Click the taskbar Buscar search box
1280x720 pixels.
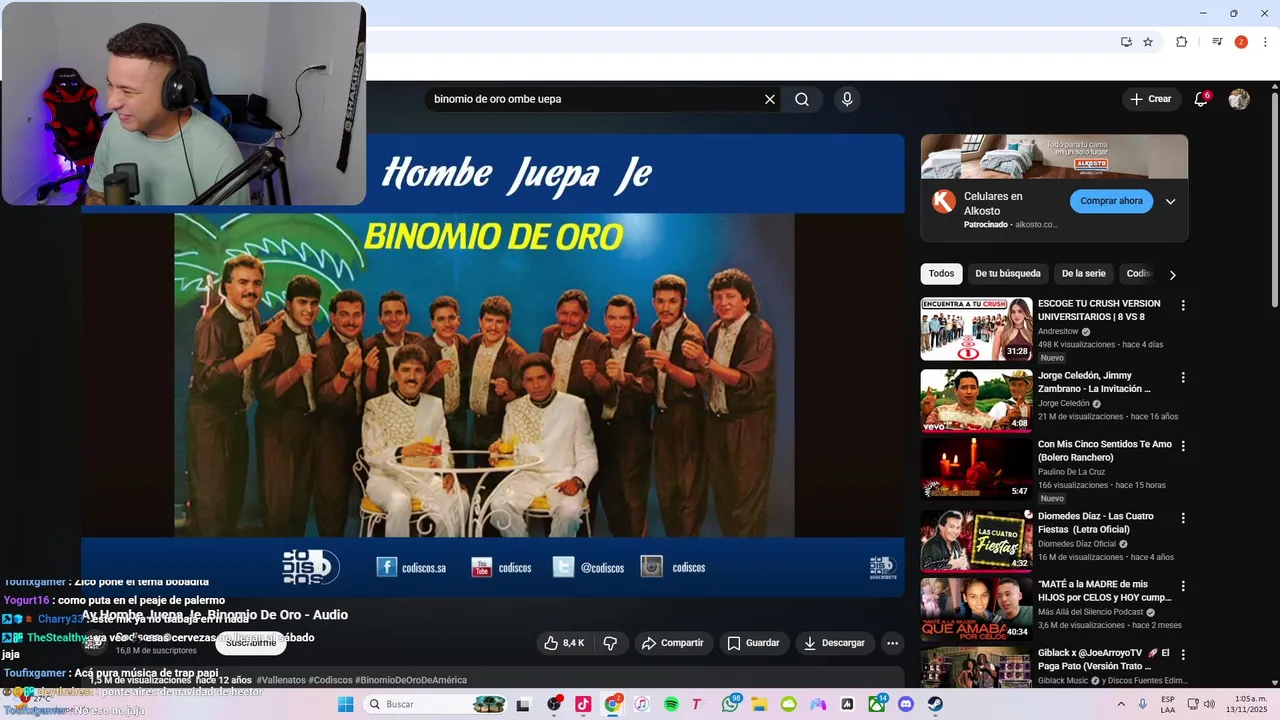436,704
